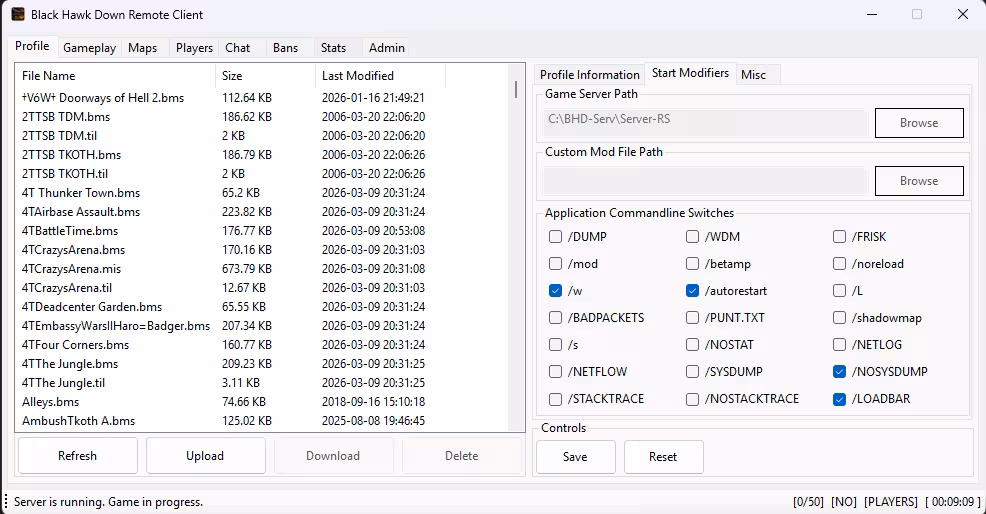This screenshot has width=986, height=514.
Task: Enable the /STACKTRACE checkbox
Action: tap(555, 399)
